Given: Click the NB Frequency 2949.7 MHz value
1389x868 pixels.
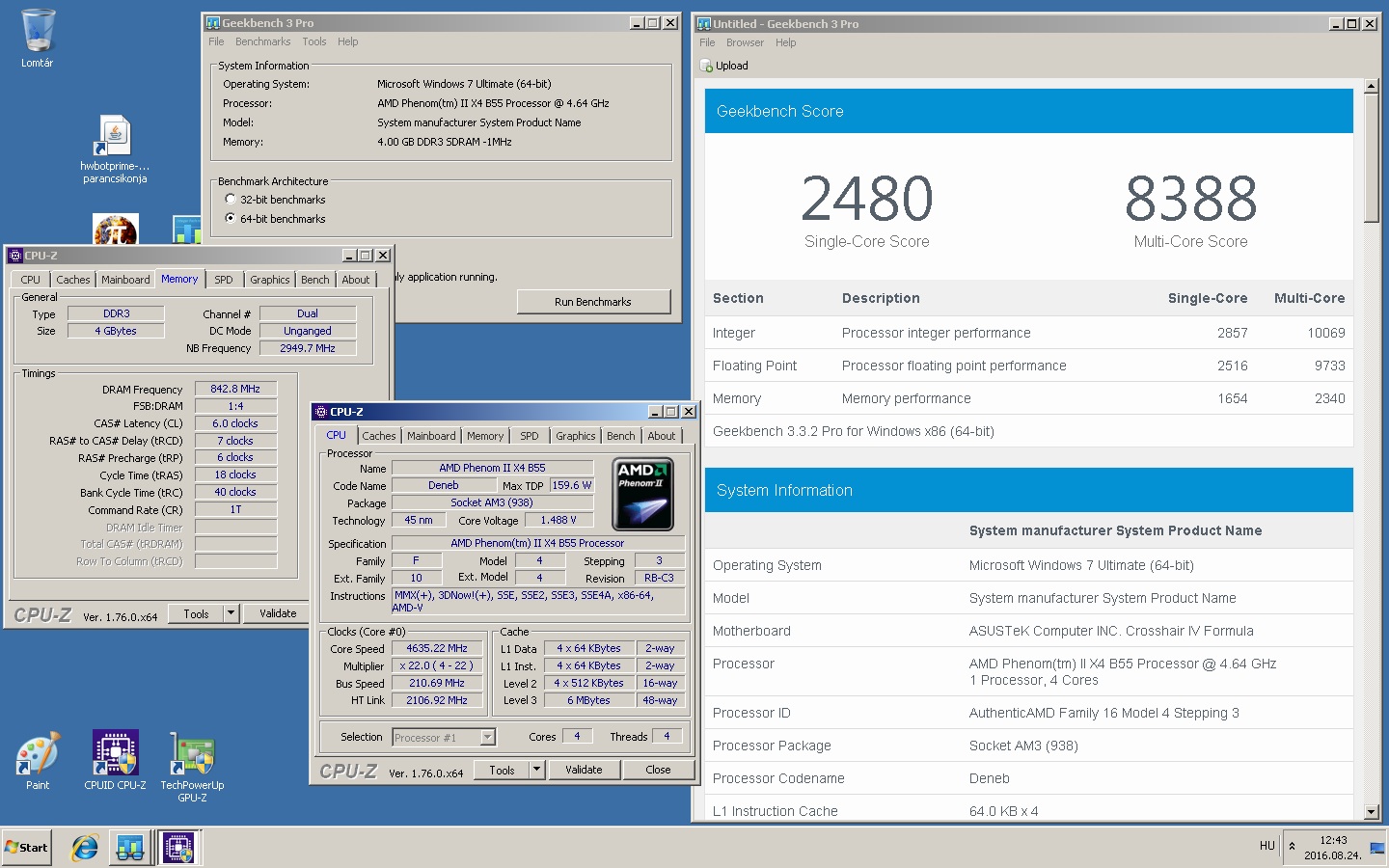Looking at the screenshot, I should tap(308, 348).
